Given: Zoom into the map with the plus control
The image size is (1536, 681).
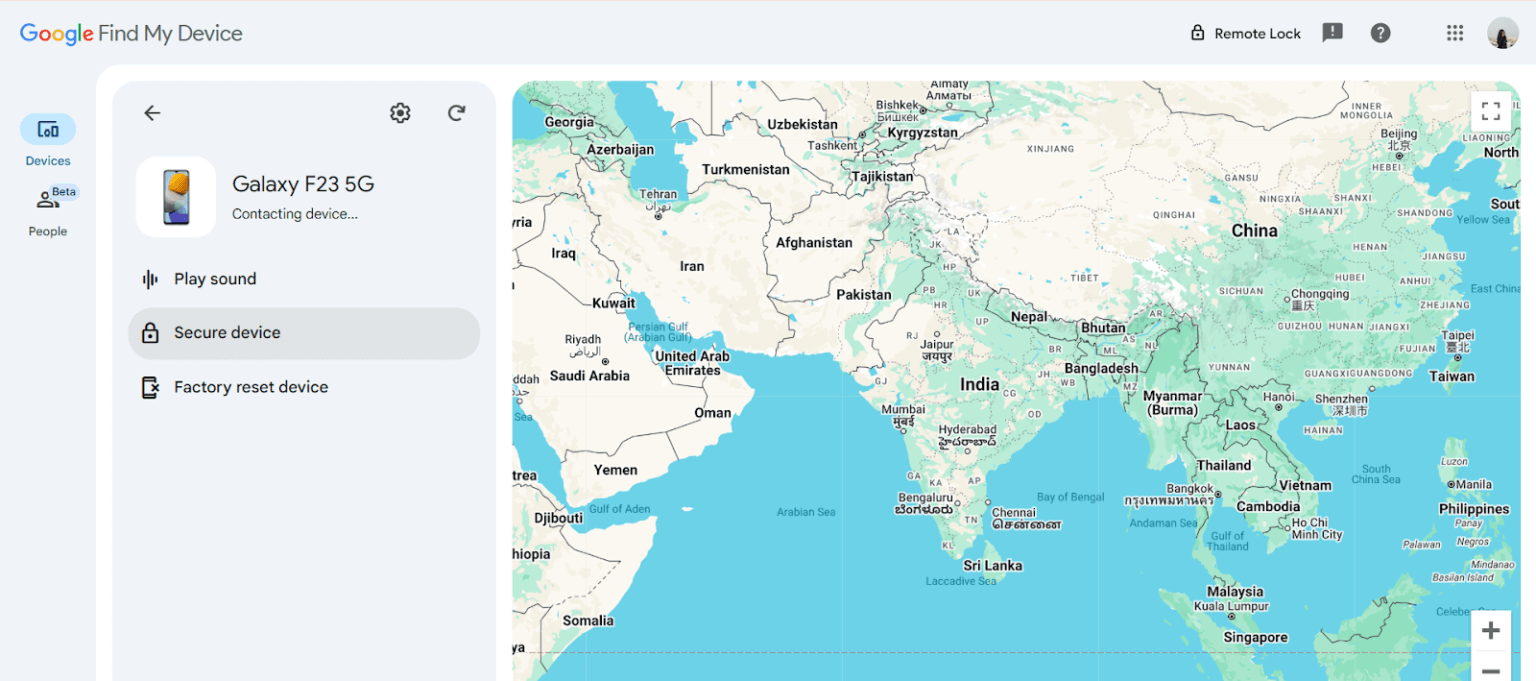Looking at the screenshot, I should coord(1490,630).
